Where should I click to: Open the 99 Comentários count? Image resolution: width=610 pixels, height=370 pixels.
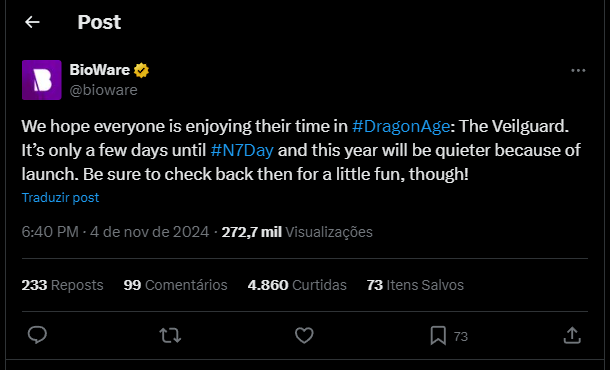[x=175, y=285]
